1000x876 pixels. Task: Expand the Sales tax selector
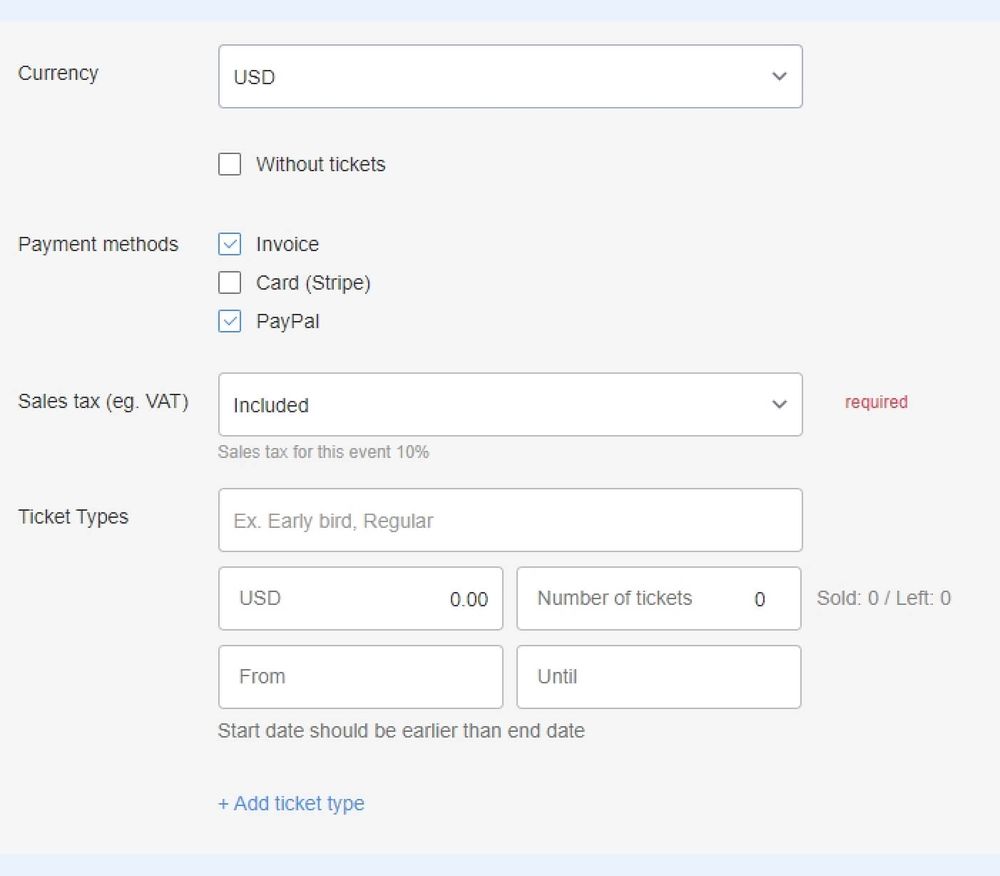point(510,404)
